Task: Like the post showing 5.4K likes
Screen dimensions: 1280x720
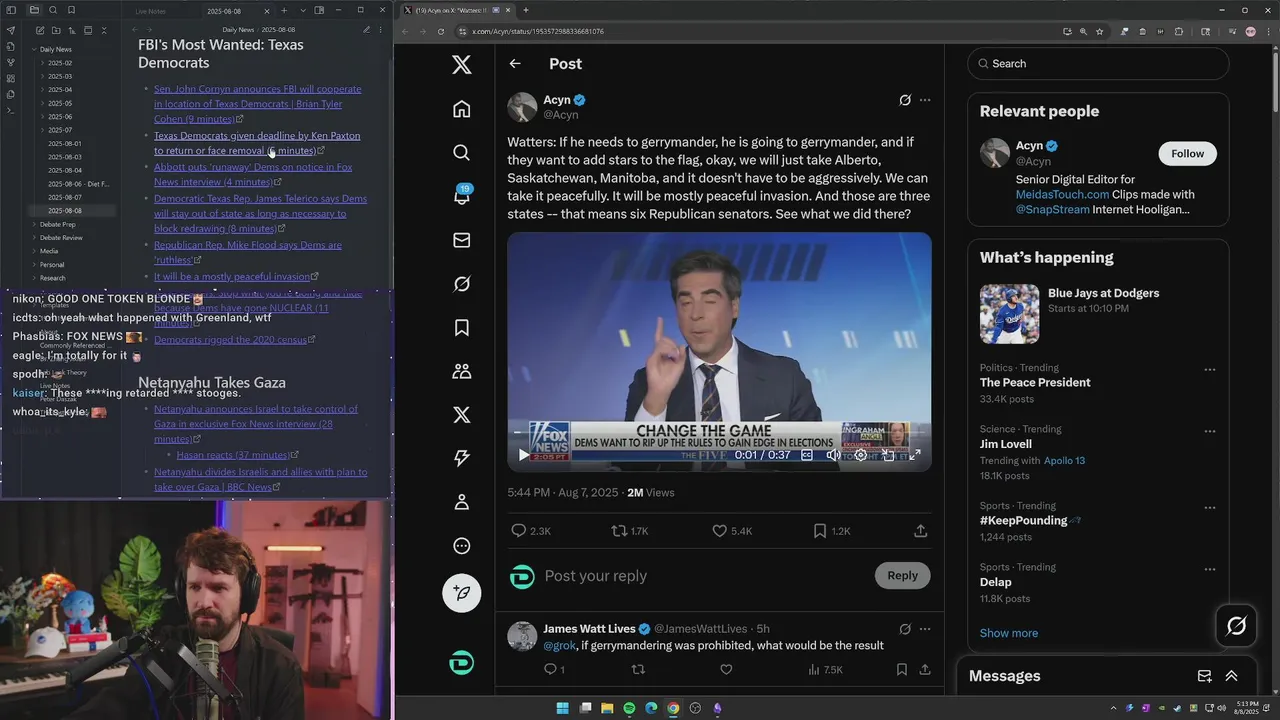Action: (732, 531)
